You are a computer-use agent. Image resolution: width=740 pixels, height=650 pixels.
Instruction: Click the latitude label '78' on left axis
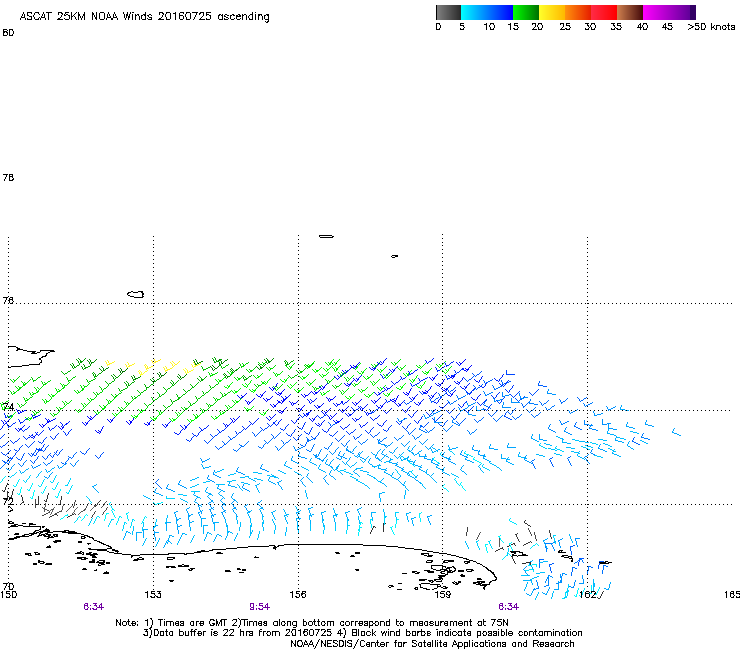coord(8,177)
